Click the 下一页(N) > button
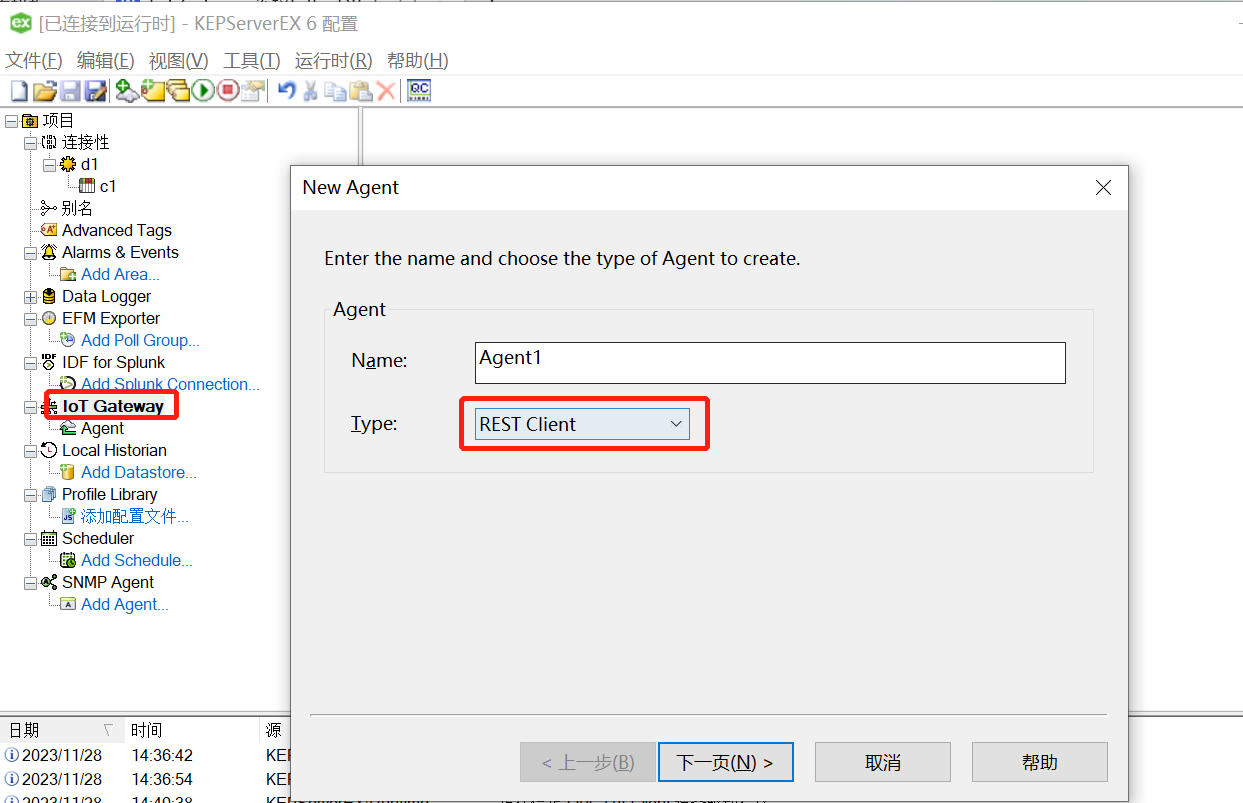Screen dimensions: 1243x803 click(725, 762)
